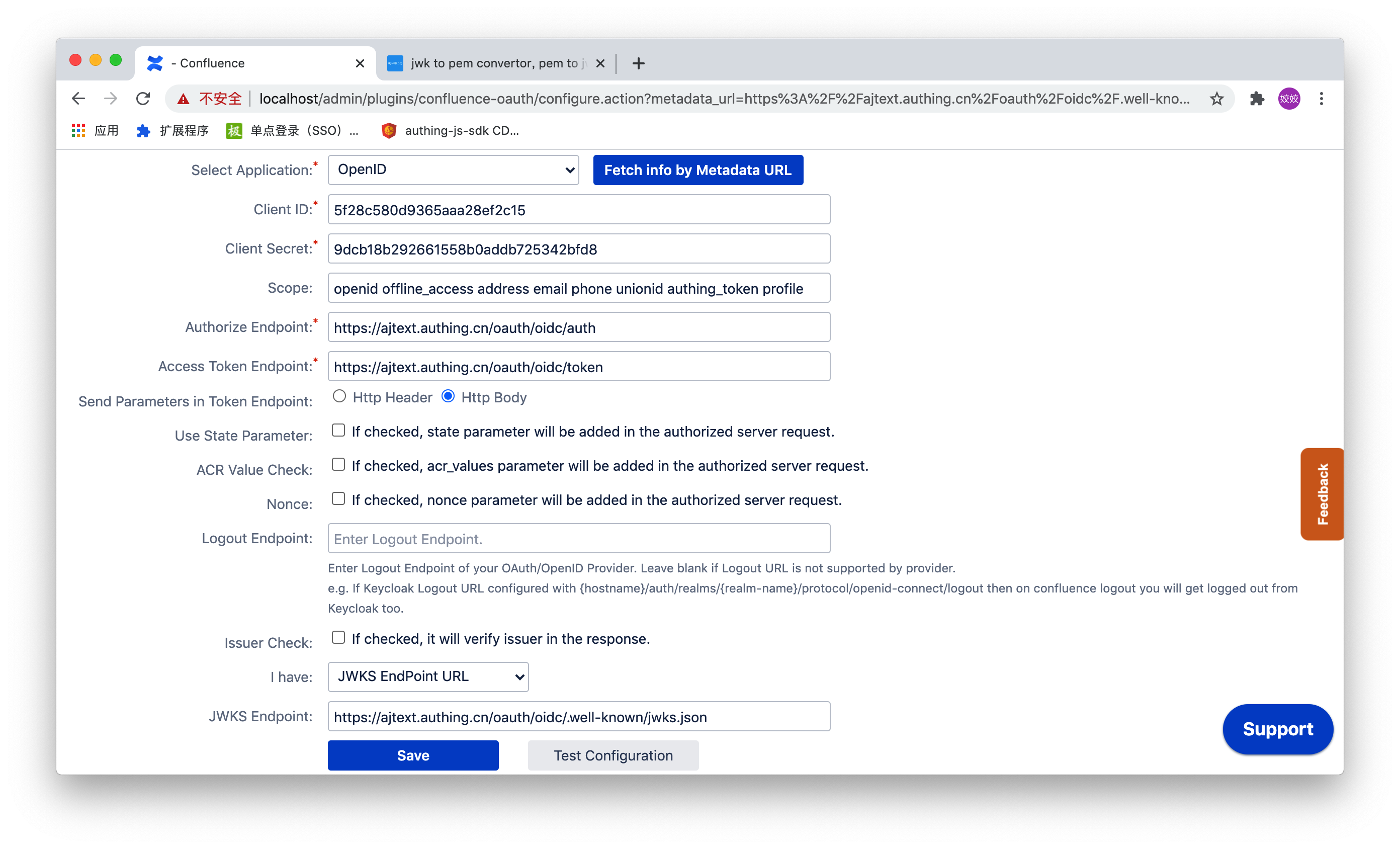Image resolution: width=1400 pixels, height=849 pixels.
Task: Check the Nonce parameter option
Action: (338, 498)
